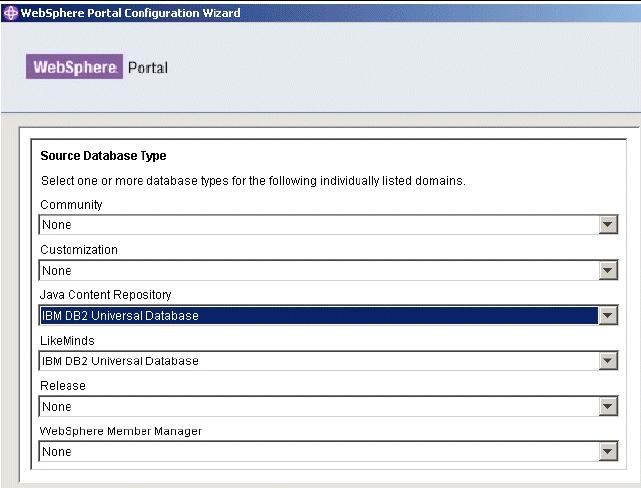Viewport: 641px width, 488px height.
Task: Click the WebSphere Portal Configuration Wizard title text
Action: (130, 13)
